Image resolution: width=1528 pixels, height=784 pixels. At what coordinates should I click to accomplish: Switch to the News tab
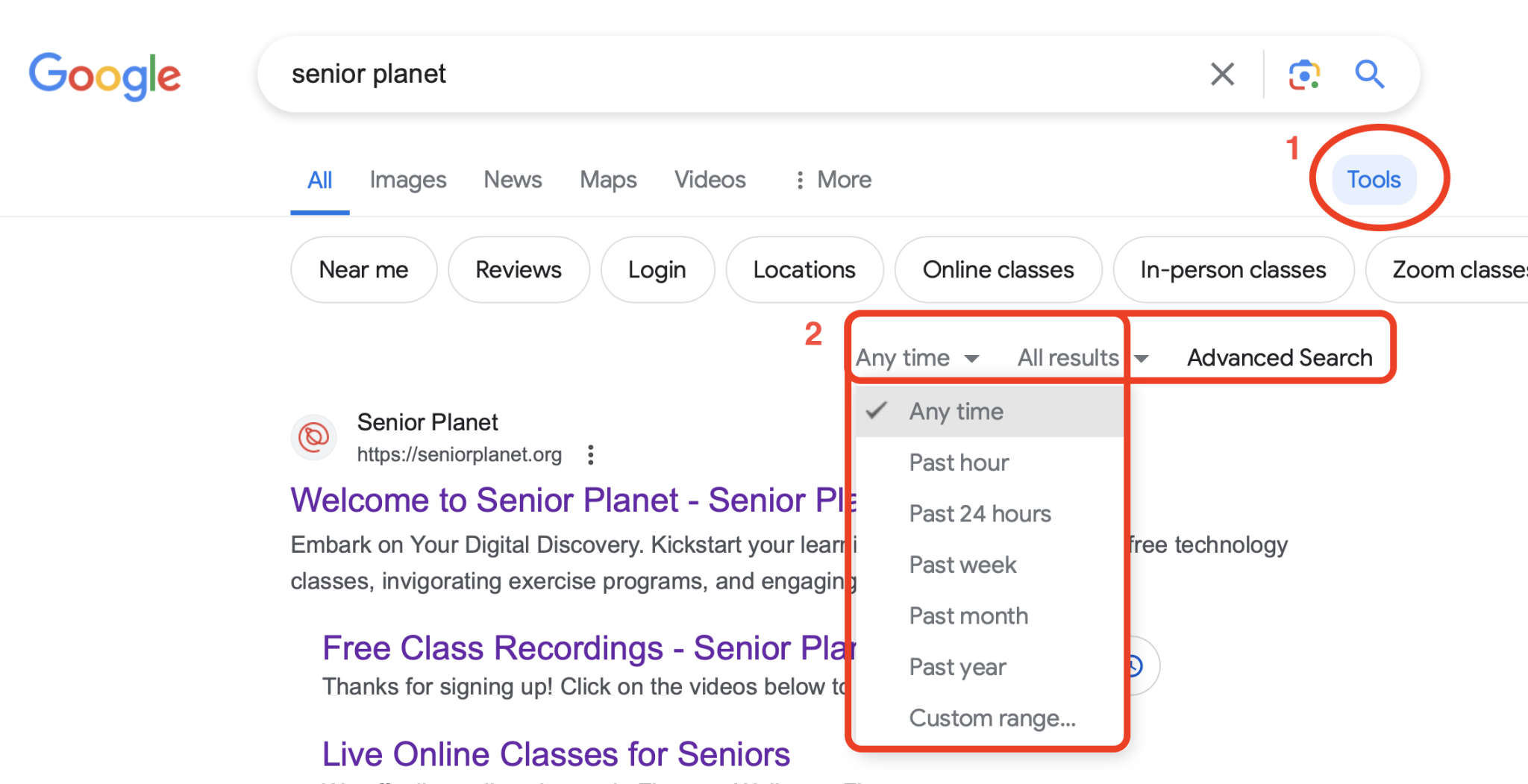click(x=512, y=180)
